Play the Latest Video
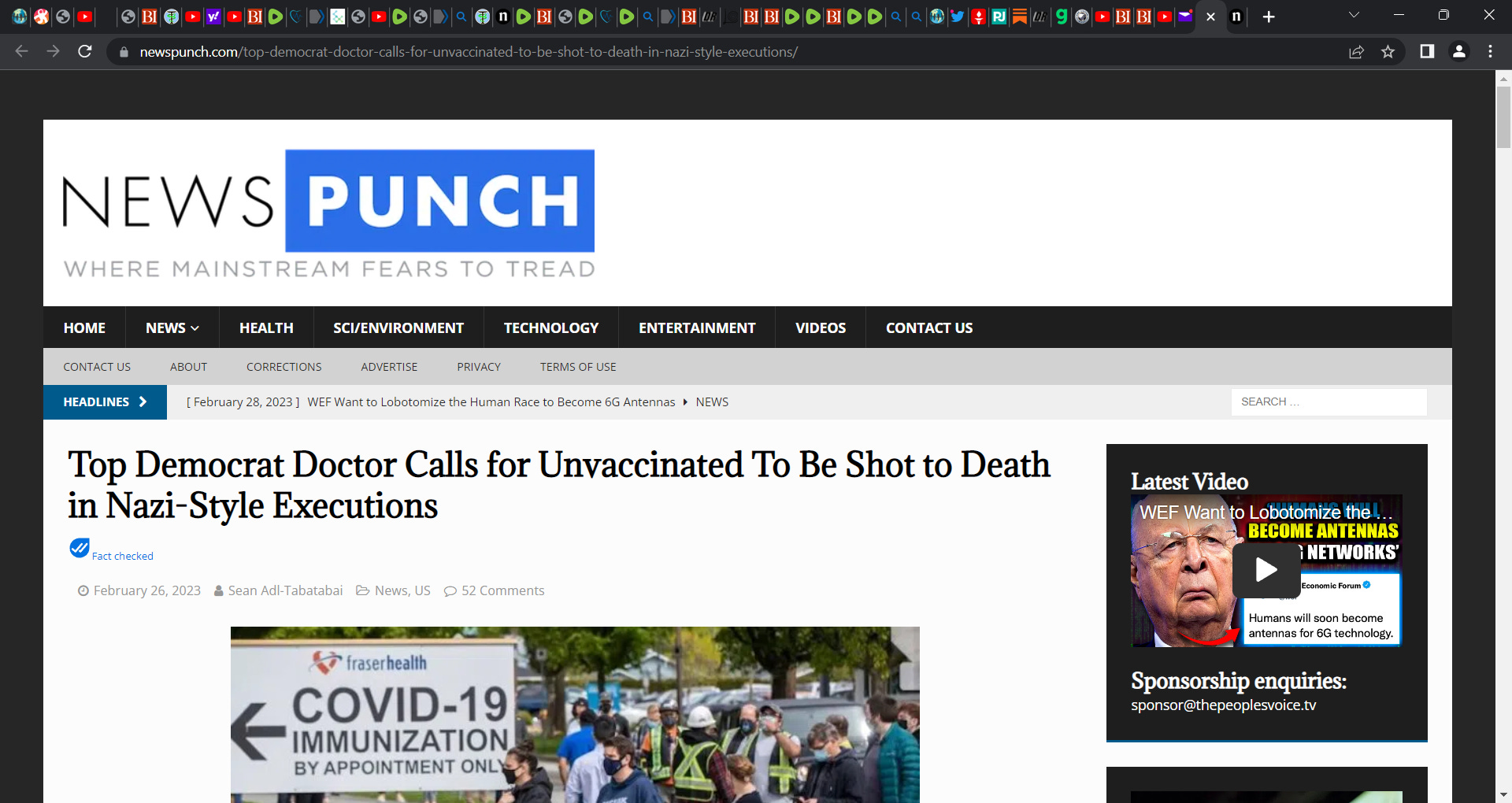Image resolution: width=1512 pixels, height=803 pixels. pyautogui.click(x=1266, y=569)
